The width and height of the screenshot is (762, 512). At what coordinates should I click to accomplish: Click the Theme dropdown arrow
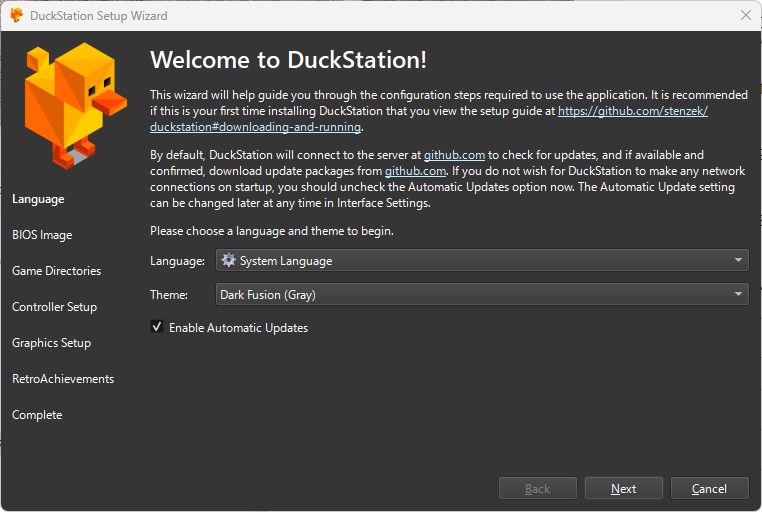(x=738, y=294)
